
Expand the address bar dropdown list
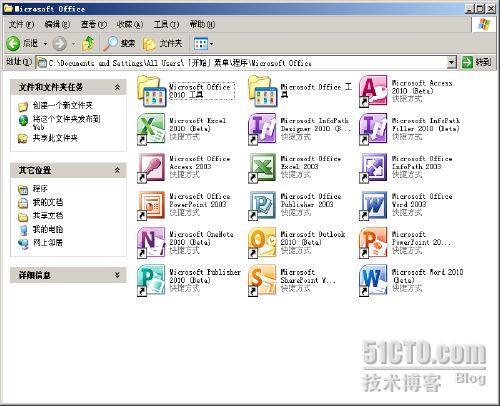[451, 62]
